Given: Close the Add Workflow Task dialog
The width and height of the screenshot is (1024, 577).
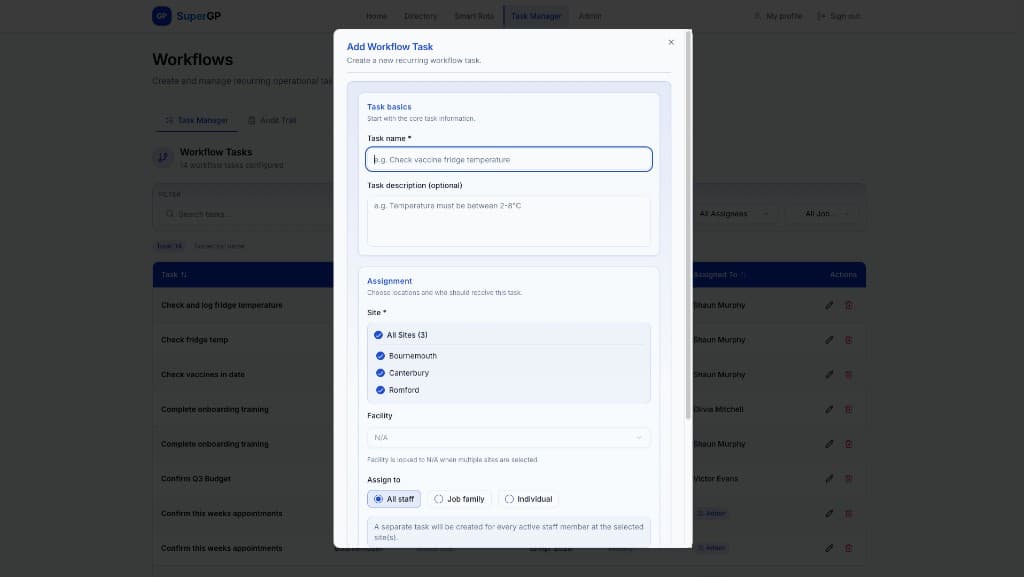Looking at the screenshot, I should 671,42.
